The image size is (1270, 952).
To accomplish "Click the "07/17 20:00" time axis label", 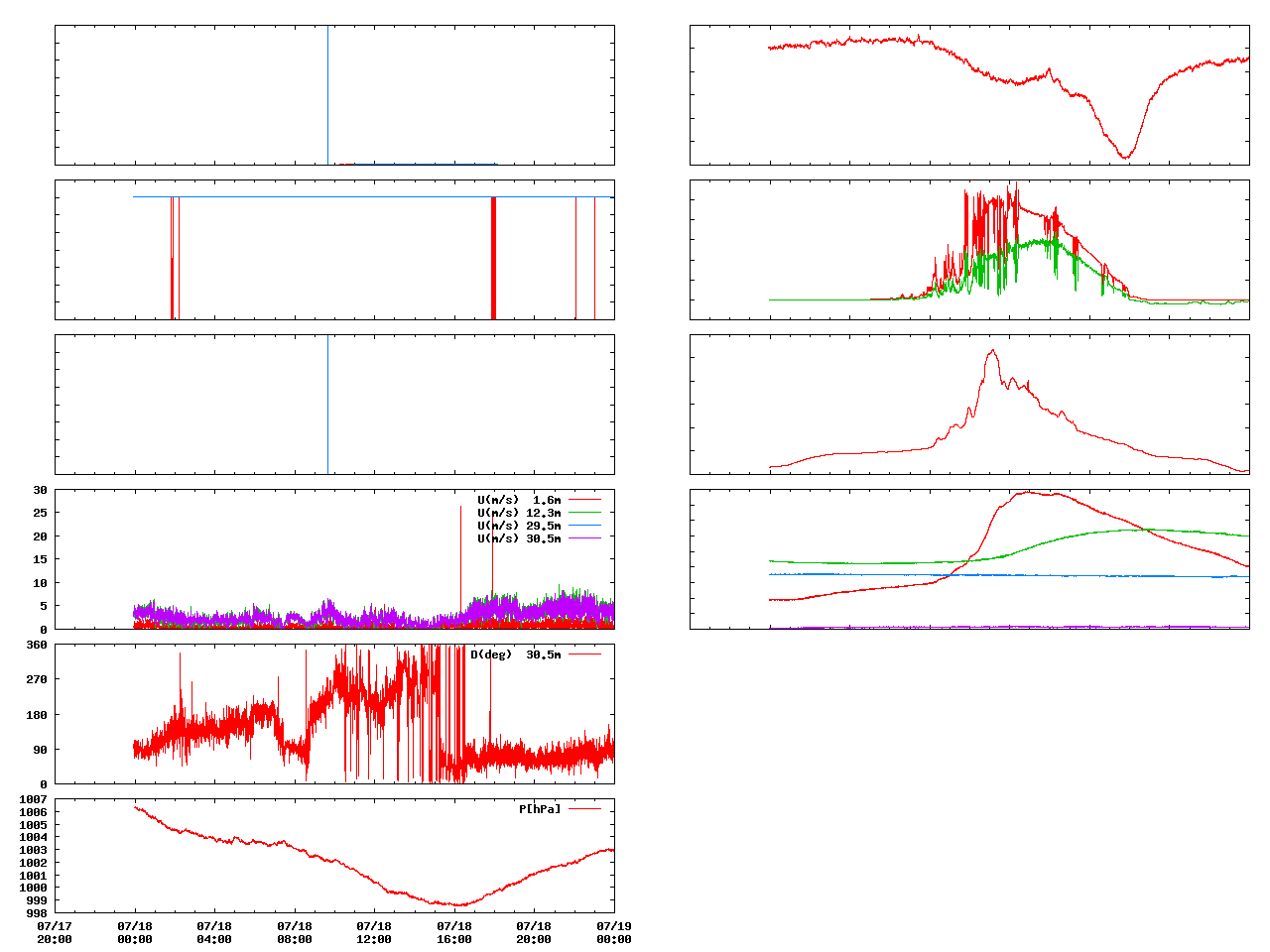I will [x=55, y=933].
